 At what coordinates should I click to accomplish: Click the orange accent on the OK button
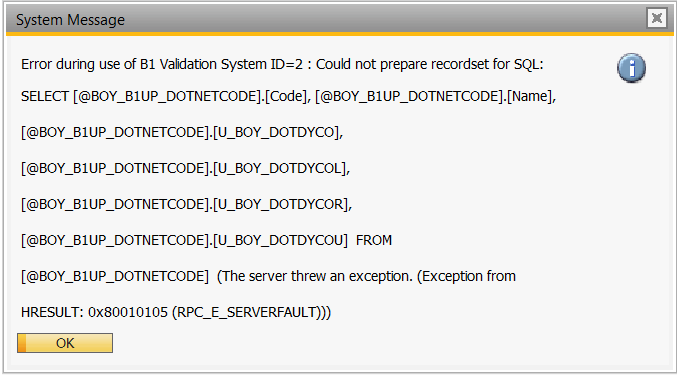(x=22, y=343)
